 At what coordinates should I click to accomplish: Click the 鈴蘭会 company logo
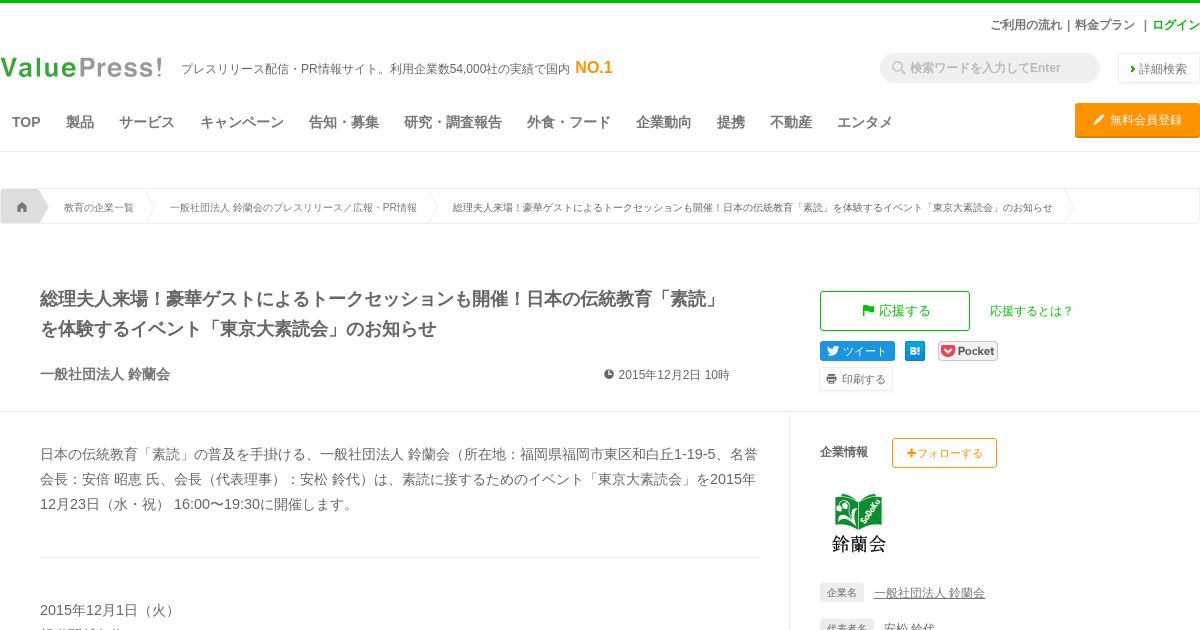click(859, 523)
